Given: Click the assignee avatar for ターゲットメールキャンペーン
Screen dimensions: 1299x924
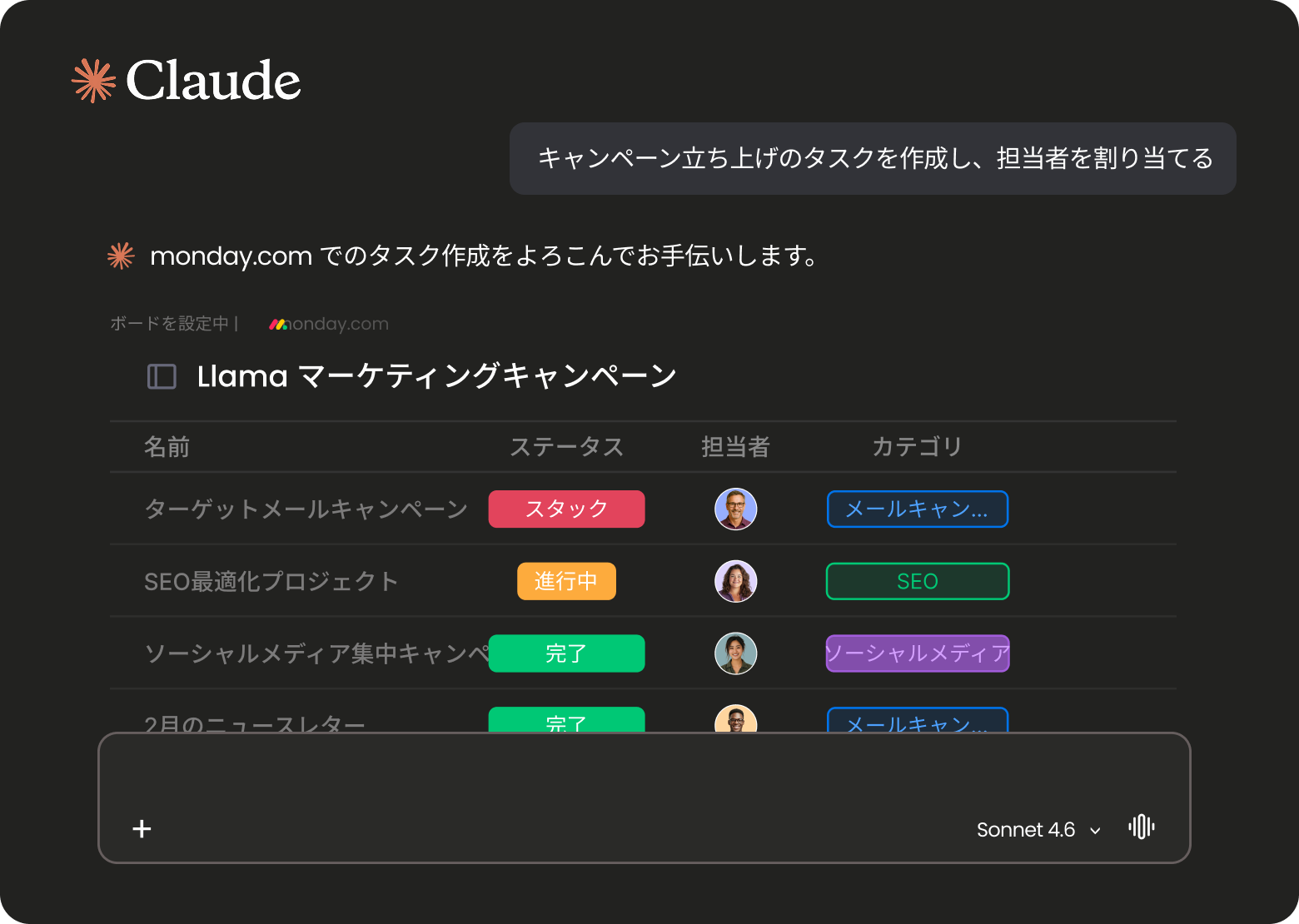Looking at the screenshot, I should click(x=736, y=509).
